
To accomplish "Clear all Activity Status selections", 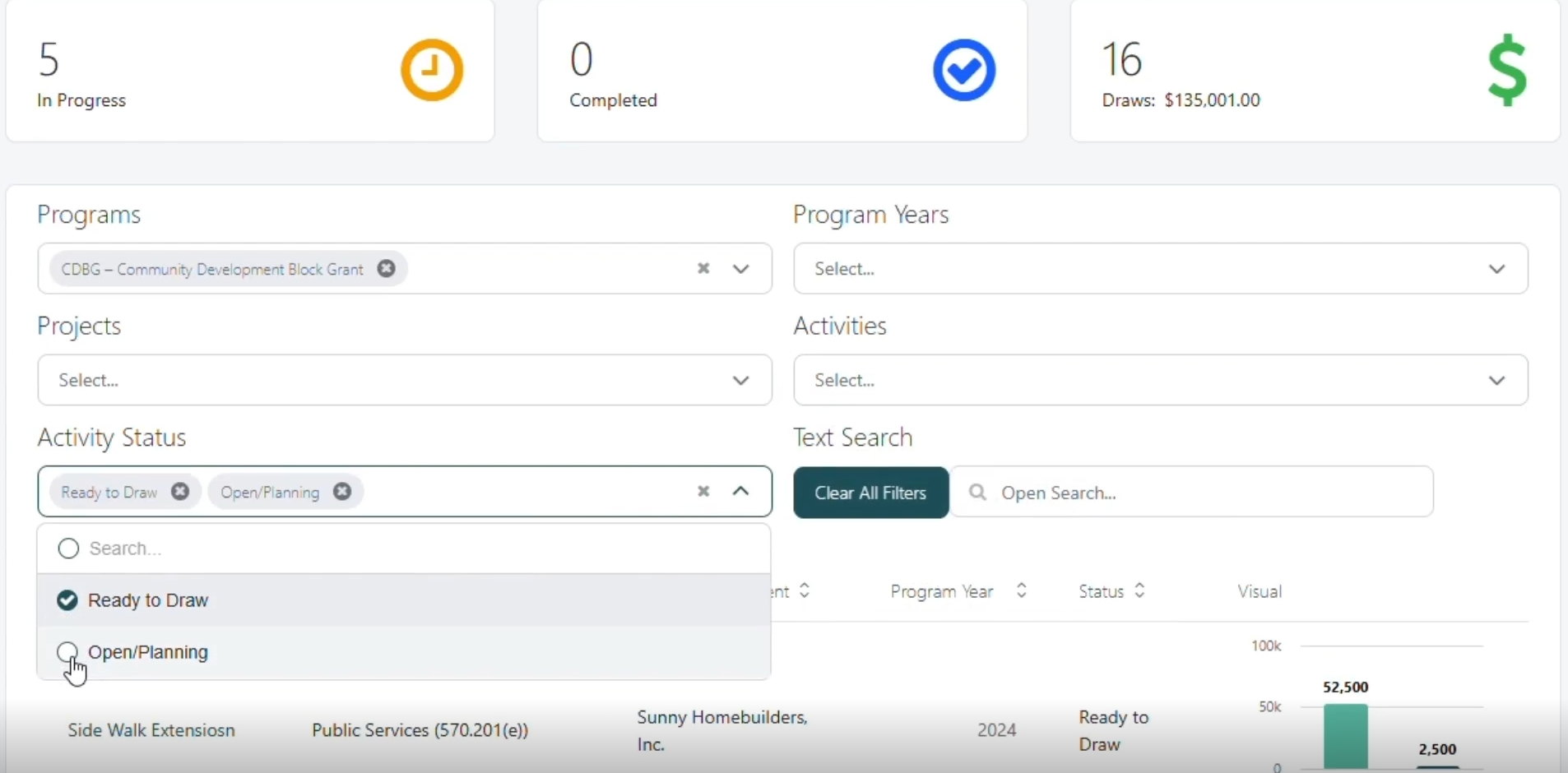I will [703, 492].
